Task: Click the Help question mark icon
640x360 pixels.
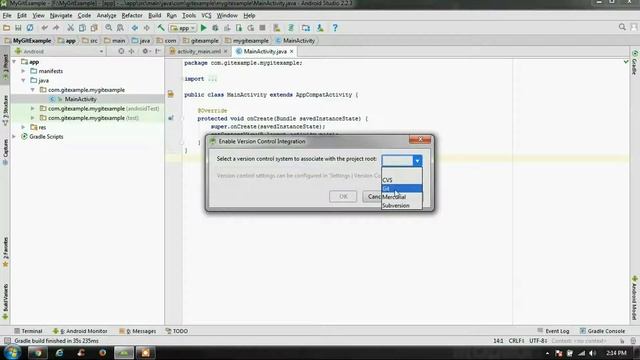Action: [335, 28]
